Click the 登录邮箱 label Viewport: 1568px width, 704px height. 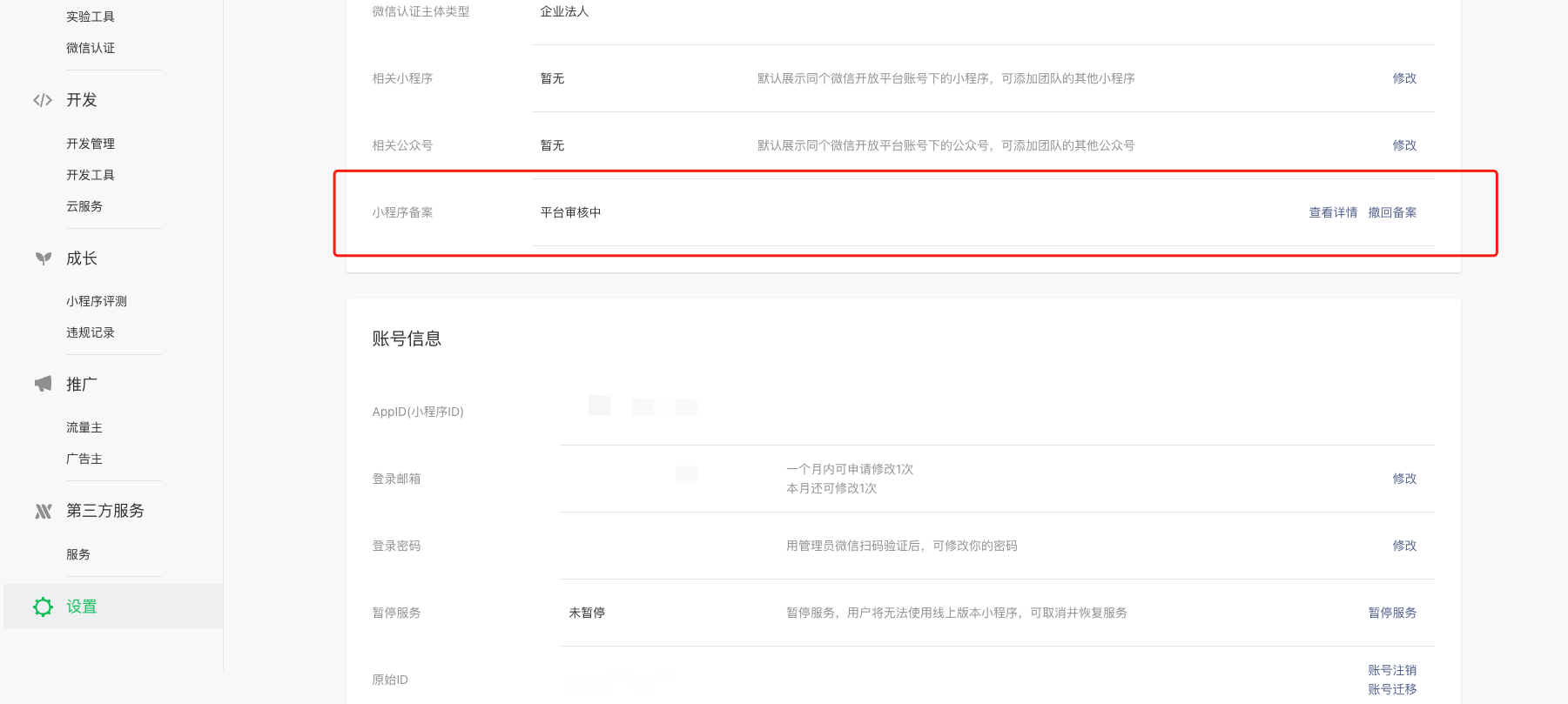(x=396, y=479)
